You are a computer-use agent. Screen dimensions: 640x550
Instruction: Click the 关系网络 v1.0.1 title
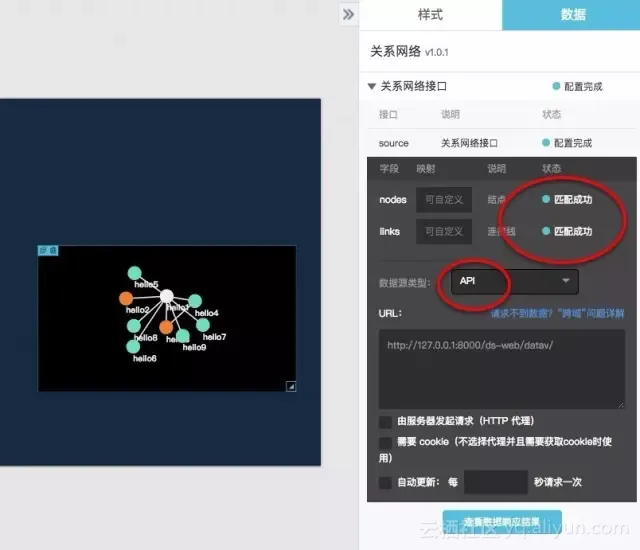click(x=409, y=52)
